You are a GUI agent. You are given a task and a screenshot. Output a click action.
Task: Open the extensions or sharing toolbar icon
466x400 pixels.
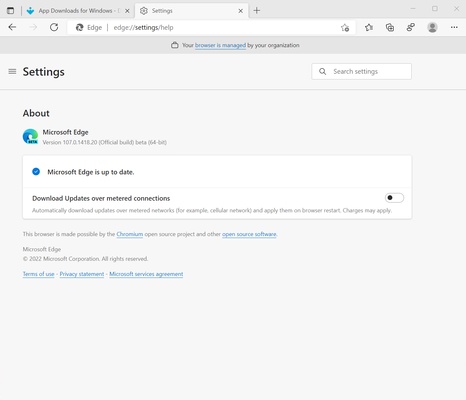click(x=411, y=27)
